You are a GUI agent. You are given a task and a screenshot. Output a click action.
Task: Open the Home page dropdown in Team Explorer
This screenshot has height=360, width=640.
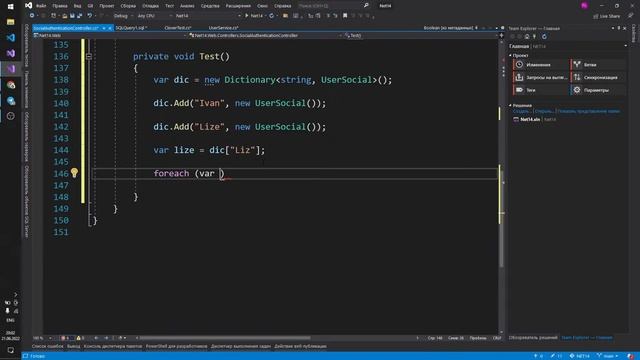(x=626, y=46)
